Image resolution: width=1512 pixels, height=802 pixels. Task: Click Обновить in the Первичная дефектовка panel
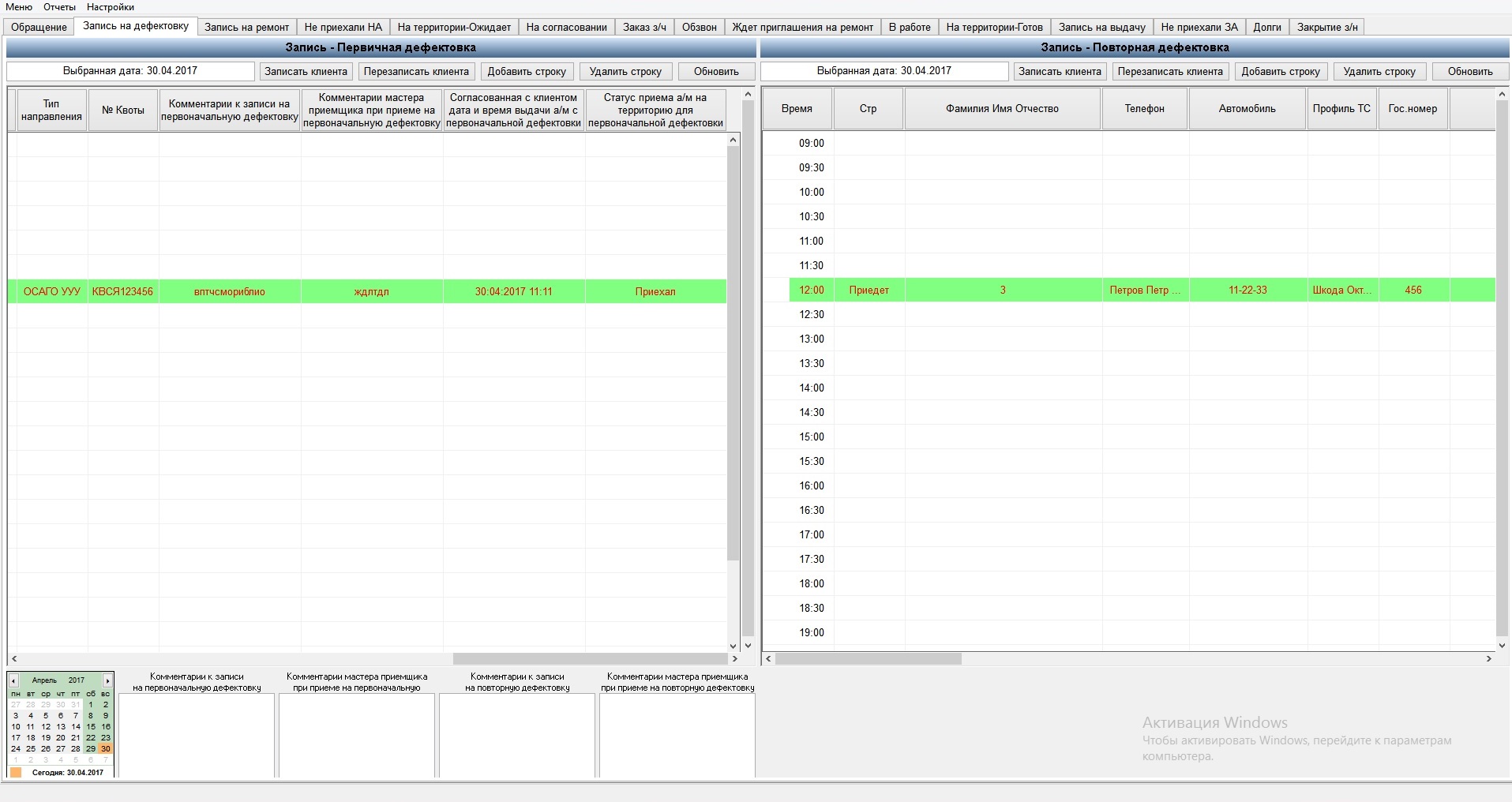716,71
